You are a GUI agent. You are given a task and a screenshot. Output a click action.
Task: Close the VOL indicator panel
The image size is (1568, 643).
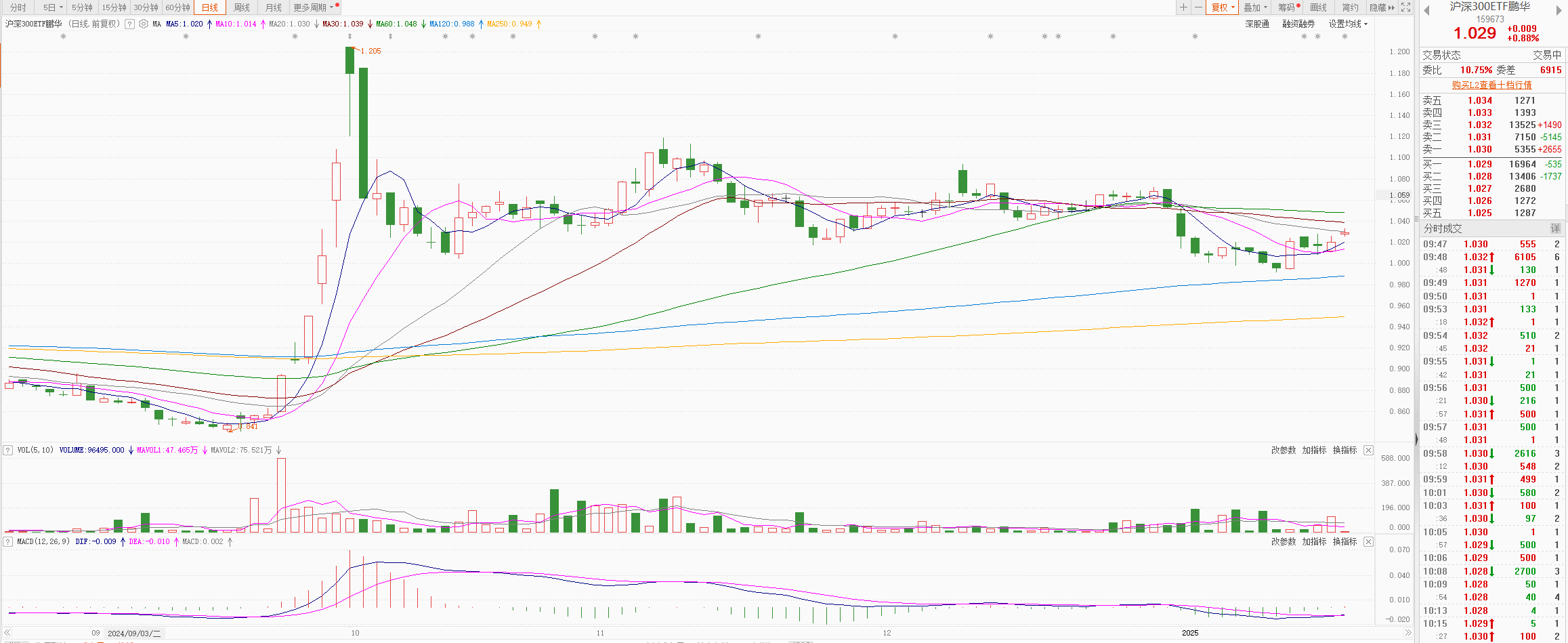(1368, 450)
